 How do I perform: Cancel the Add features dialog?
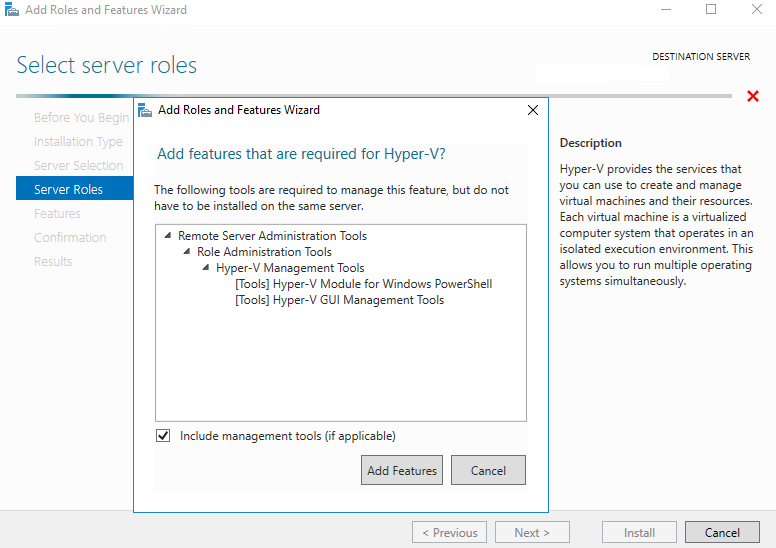tap(488, 470)
